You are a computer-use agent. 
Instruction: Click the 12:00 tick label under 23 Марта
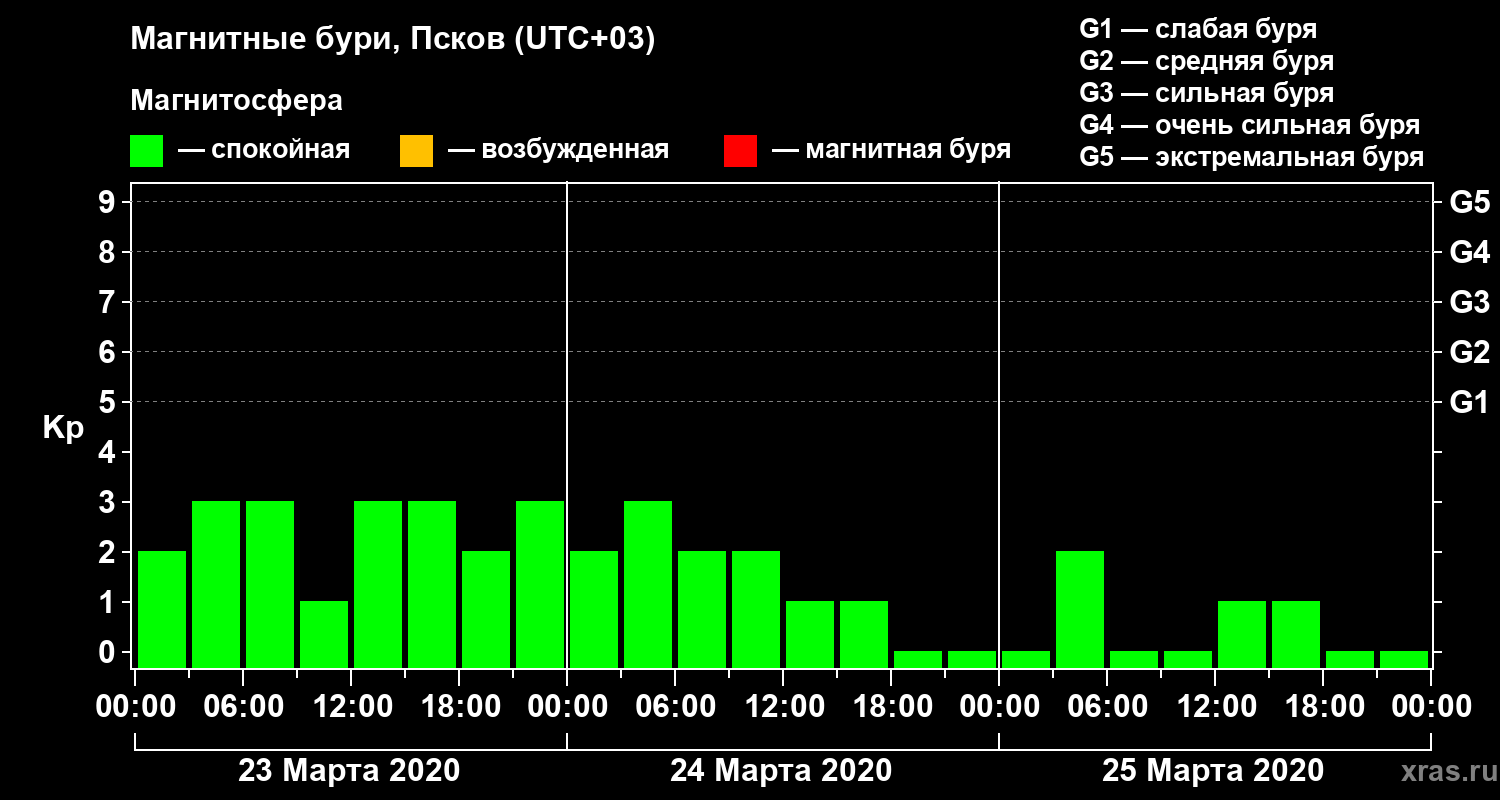point(351,707)
